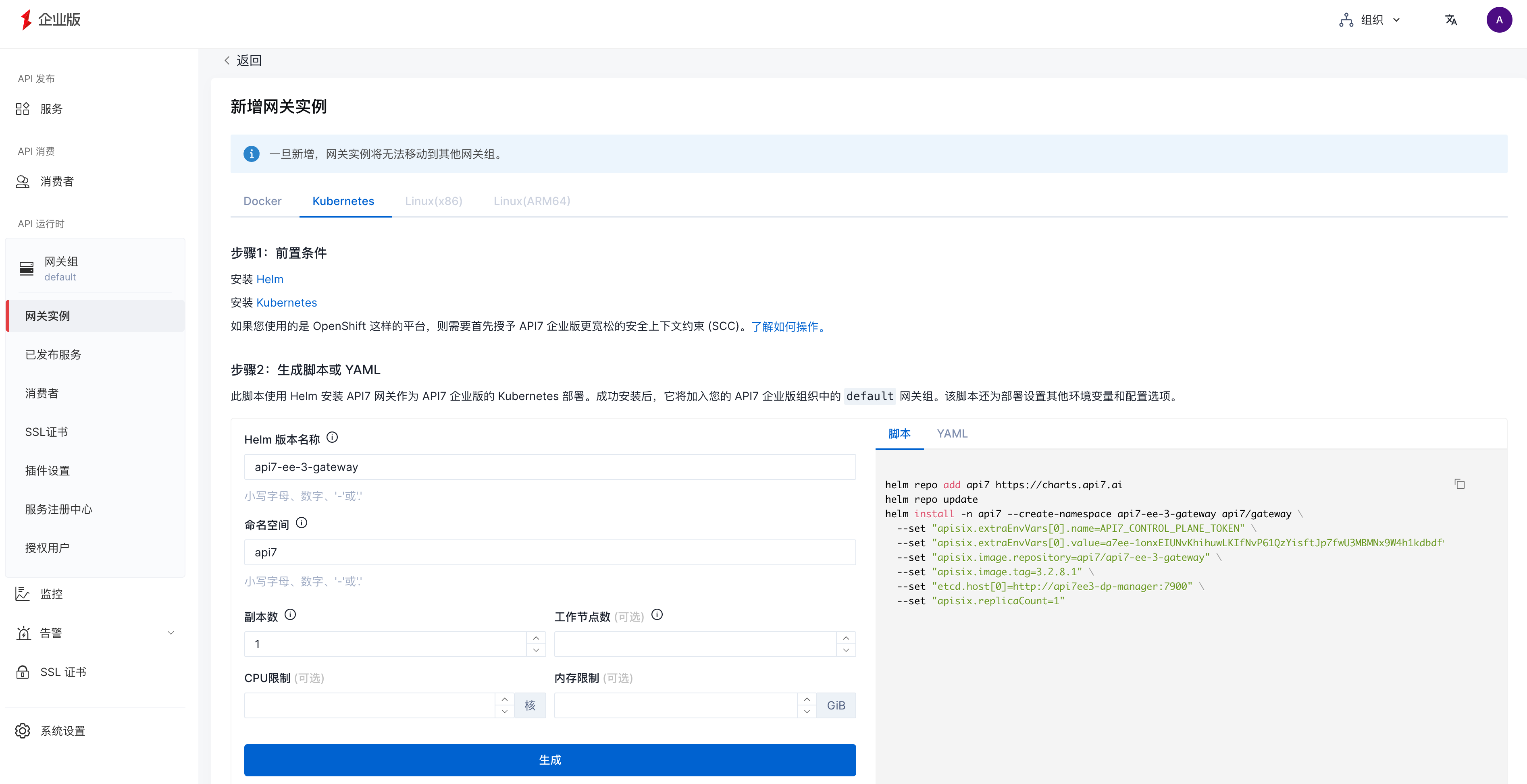Viewport: 1527px width, 784px height.
Task: Switch to the Docker tab
Action: pyautogui.click(x=262, y=201)
